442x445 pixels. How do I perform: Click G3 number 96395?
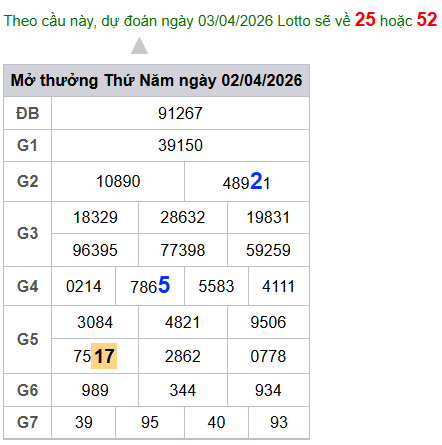[95, 250]
